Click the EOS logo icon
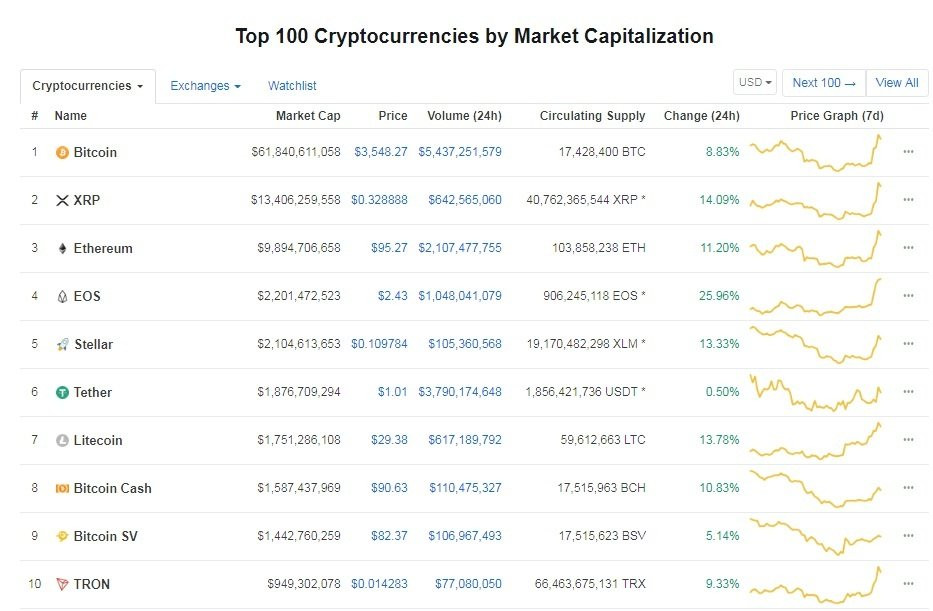The height and width of the screenshot is (611, 933). 62,297
